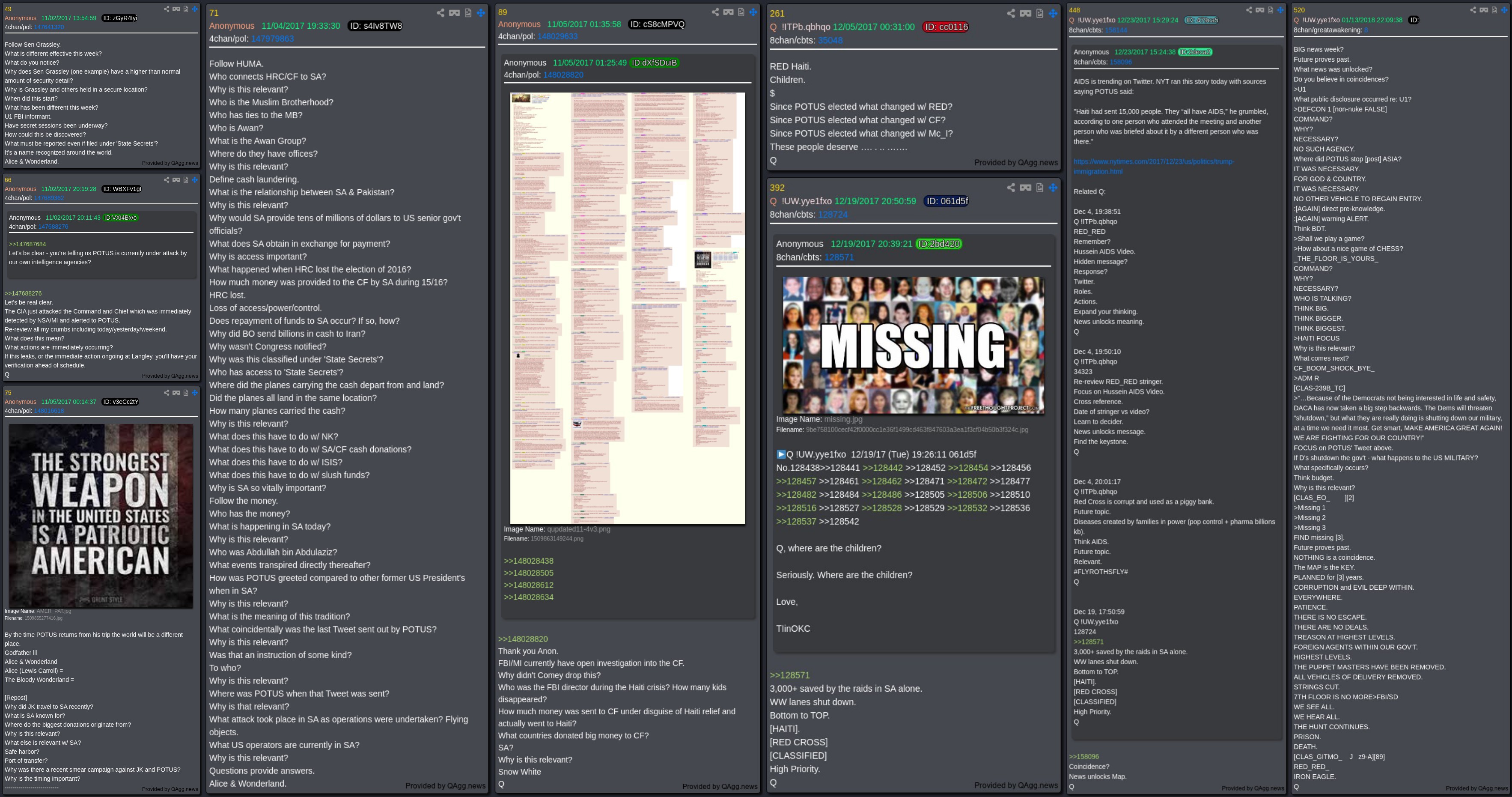
Task: Click the blue move icon on post 89
Action: pyautogui.click(x=753, y=12)
